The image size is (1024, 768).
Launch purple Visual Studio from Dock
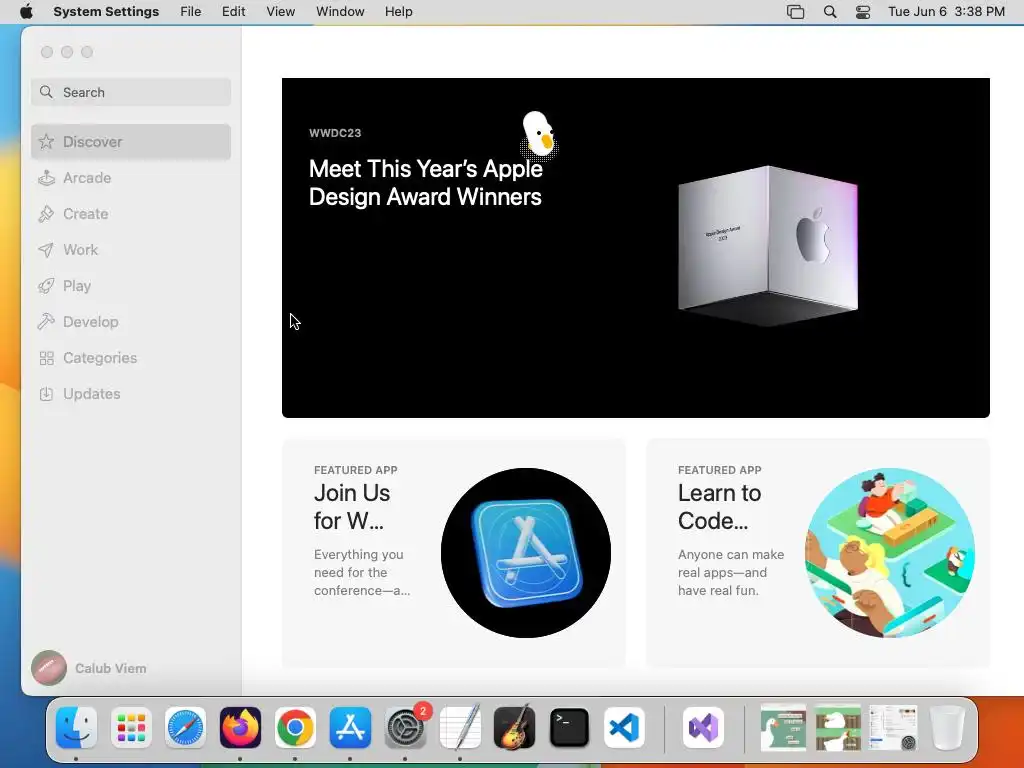pyautogui.click(x=703, y=727)
